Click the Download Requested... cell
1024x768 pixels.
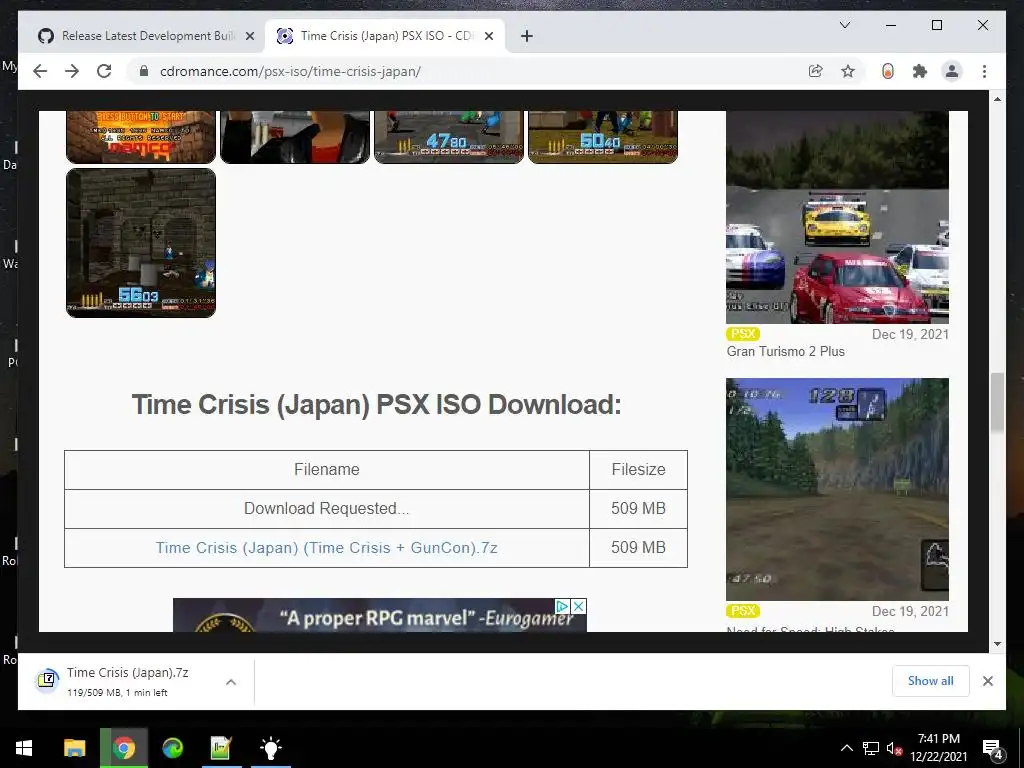click(x=327, y=509)
